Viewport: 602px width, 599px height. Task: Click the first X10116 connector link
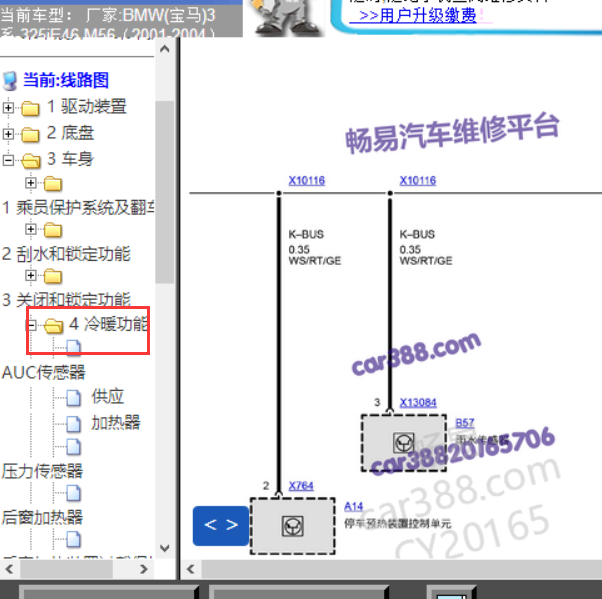(307, 181)
